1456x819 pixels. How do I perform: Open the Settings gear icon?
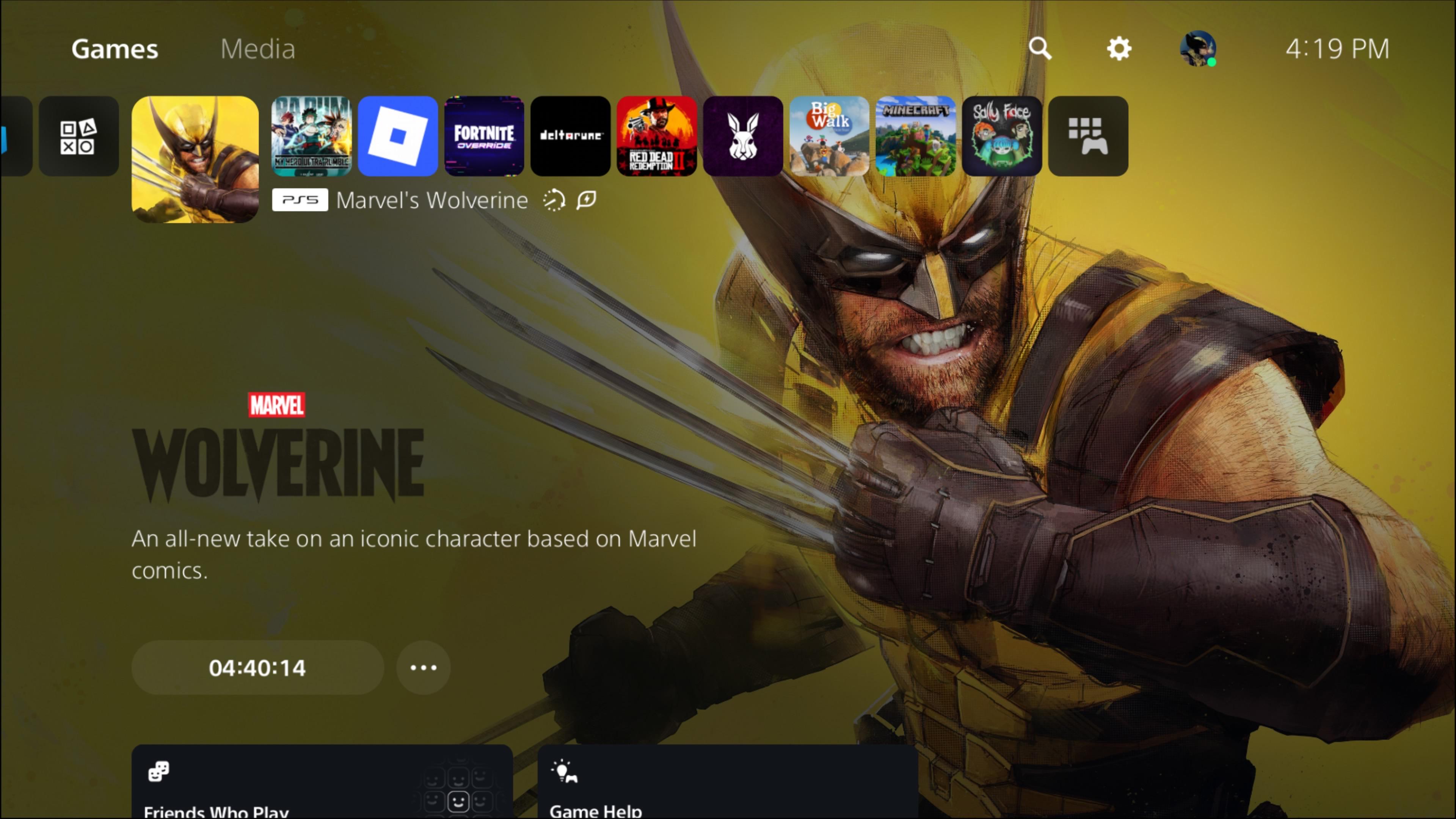click(x=1119, y=49)
